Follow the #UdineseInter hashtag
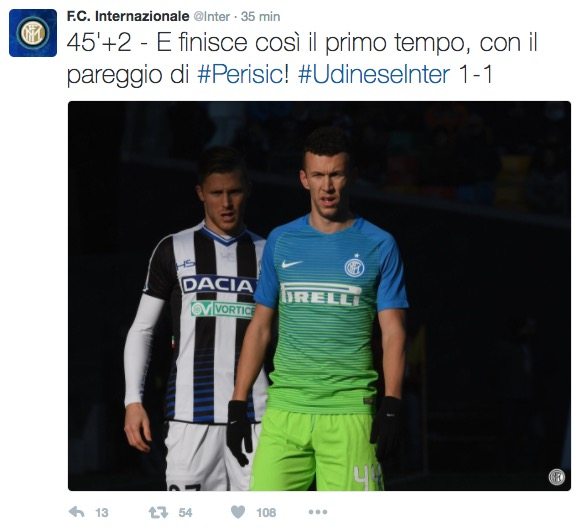The width and height of the screenshot is (584, 531). point(374,74)
